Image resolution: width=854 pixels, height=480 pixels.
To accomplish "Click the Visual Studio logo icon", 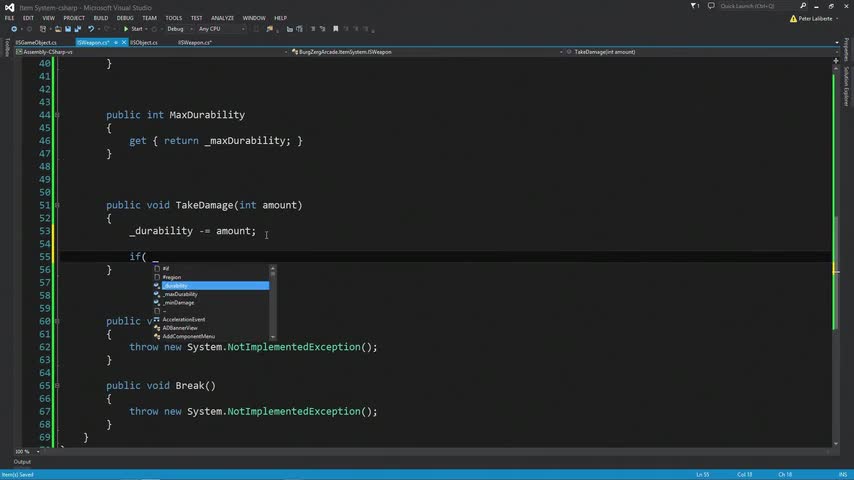I will pos(9,8).
